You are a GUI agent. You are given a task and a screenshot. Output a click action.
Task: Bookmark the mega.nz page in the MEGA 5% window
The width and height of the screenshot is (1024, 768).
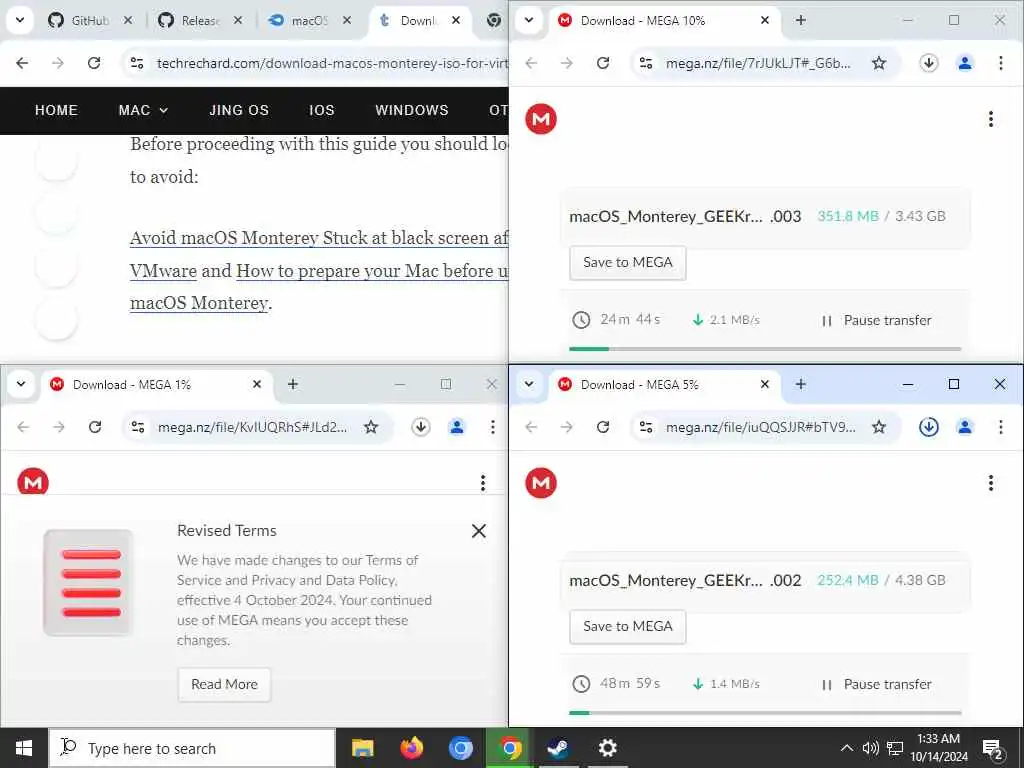(879, 426)
